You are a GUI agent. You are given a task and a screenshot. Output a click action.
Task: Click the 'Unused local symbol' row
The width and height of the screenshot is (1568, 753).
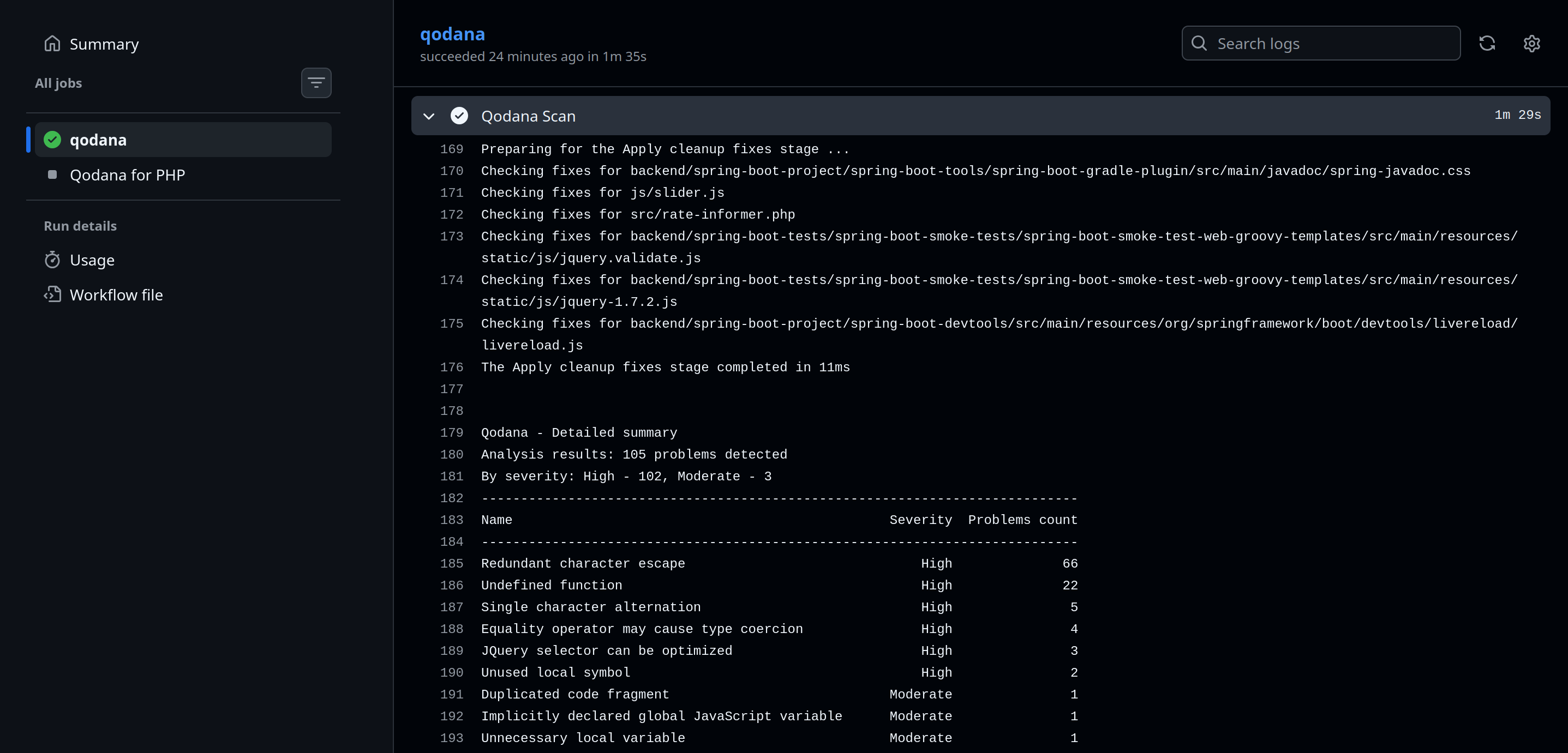779,673
